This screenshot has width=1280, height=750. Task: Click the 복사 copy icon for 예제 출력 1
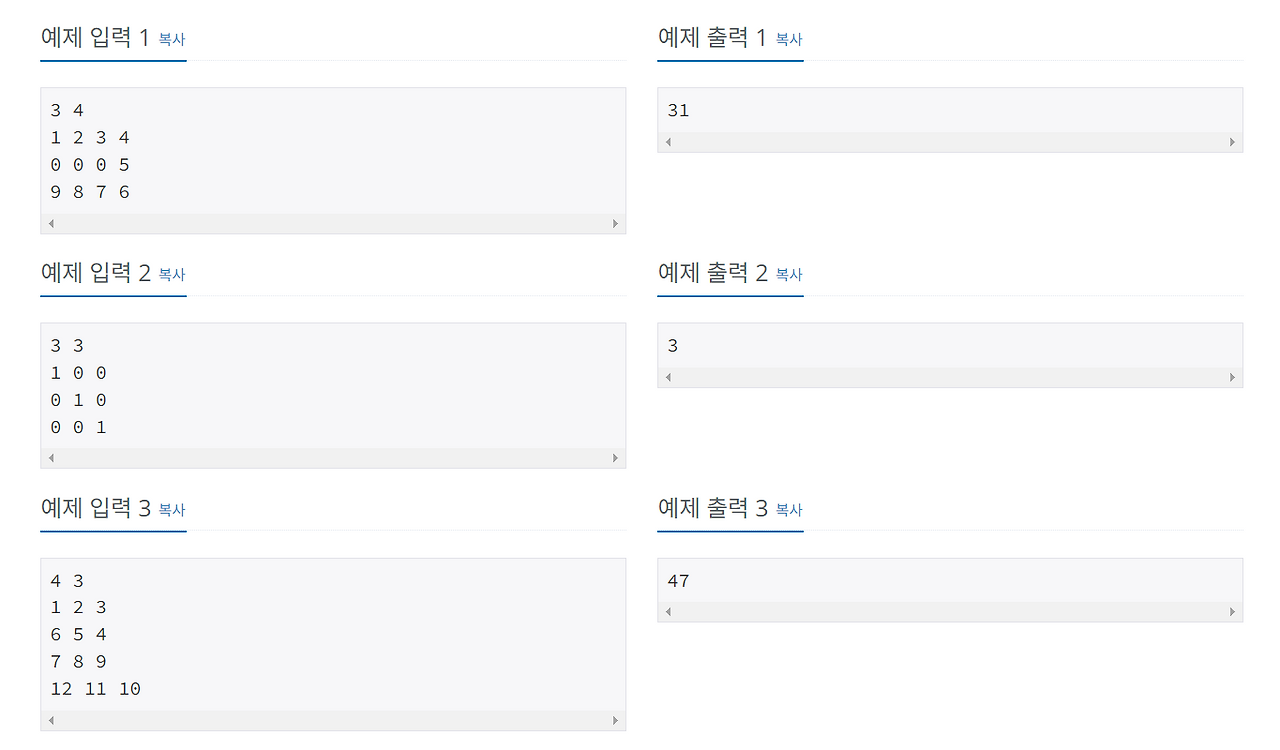pyautogui.click(x=788, y=39)
